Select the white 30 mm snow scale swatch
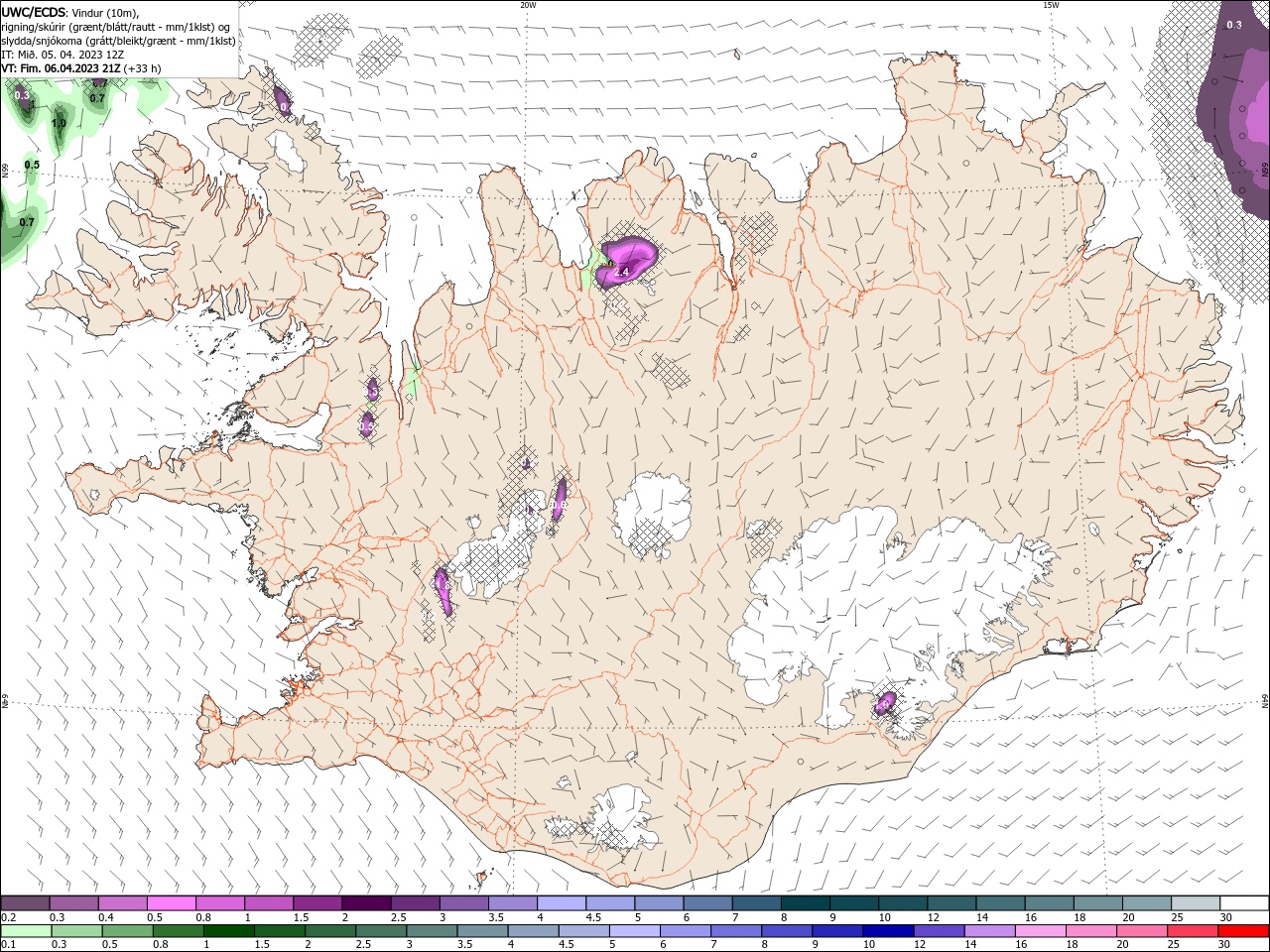The height and width of the screenshot is (952, 1270). 1244,903
